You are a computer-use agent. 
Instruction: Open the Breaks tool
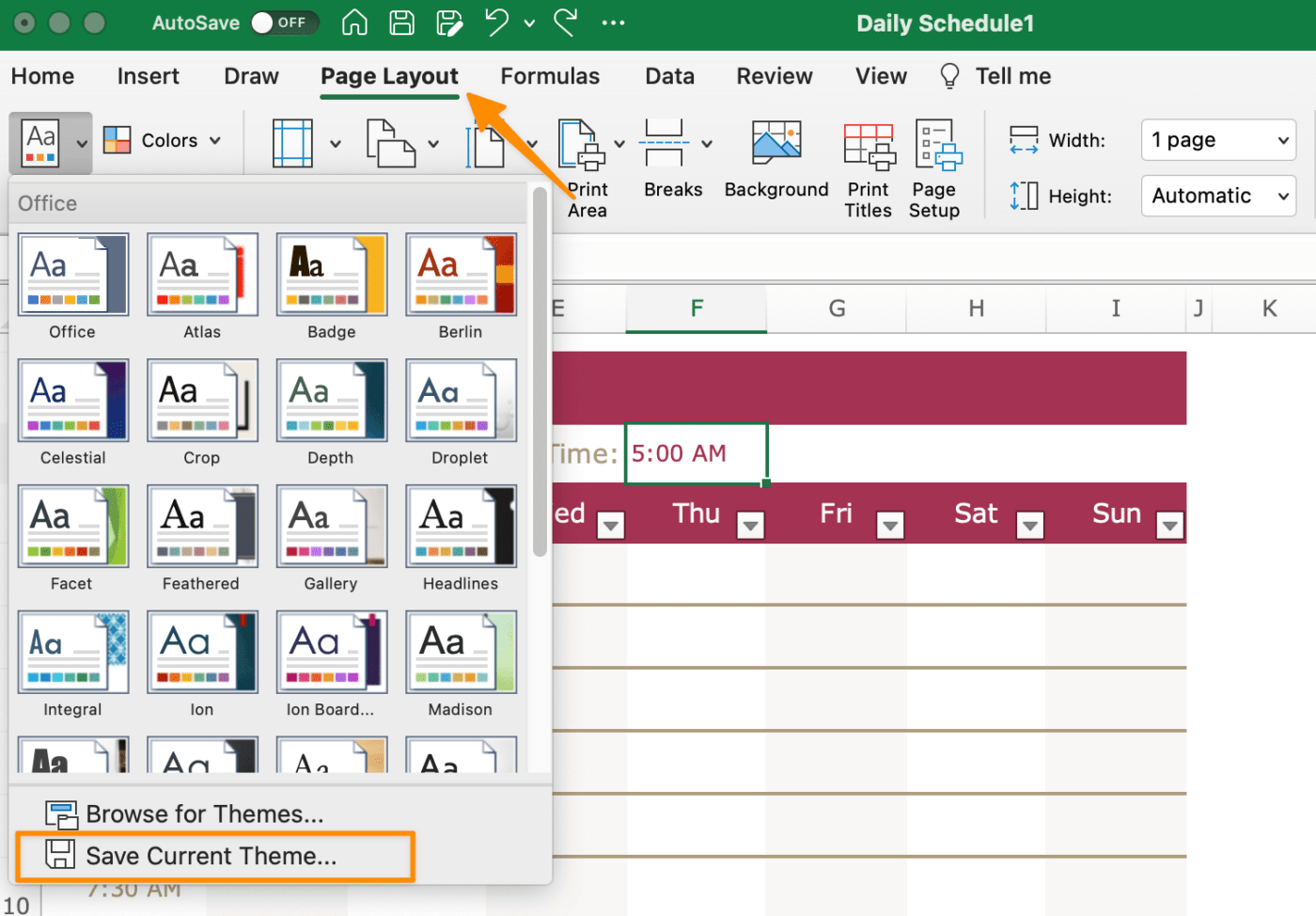(673, 158)
